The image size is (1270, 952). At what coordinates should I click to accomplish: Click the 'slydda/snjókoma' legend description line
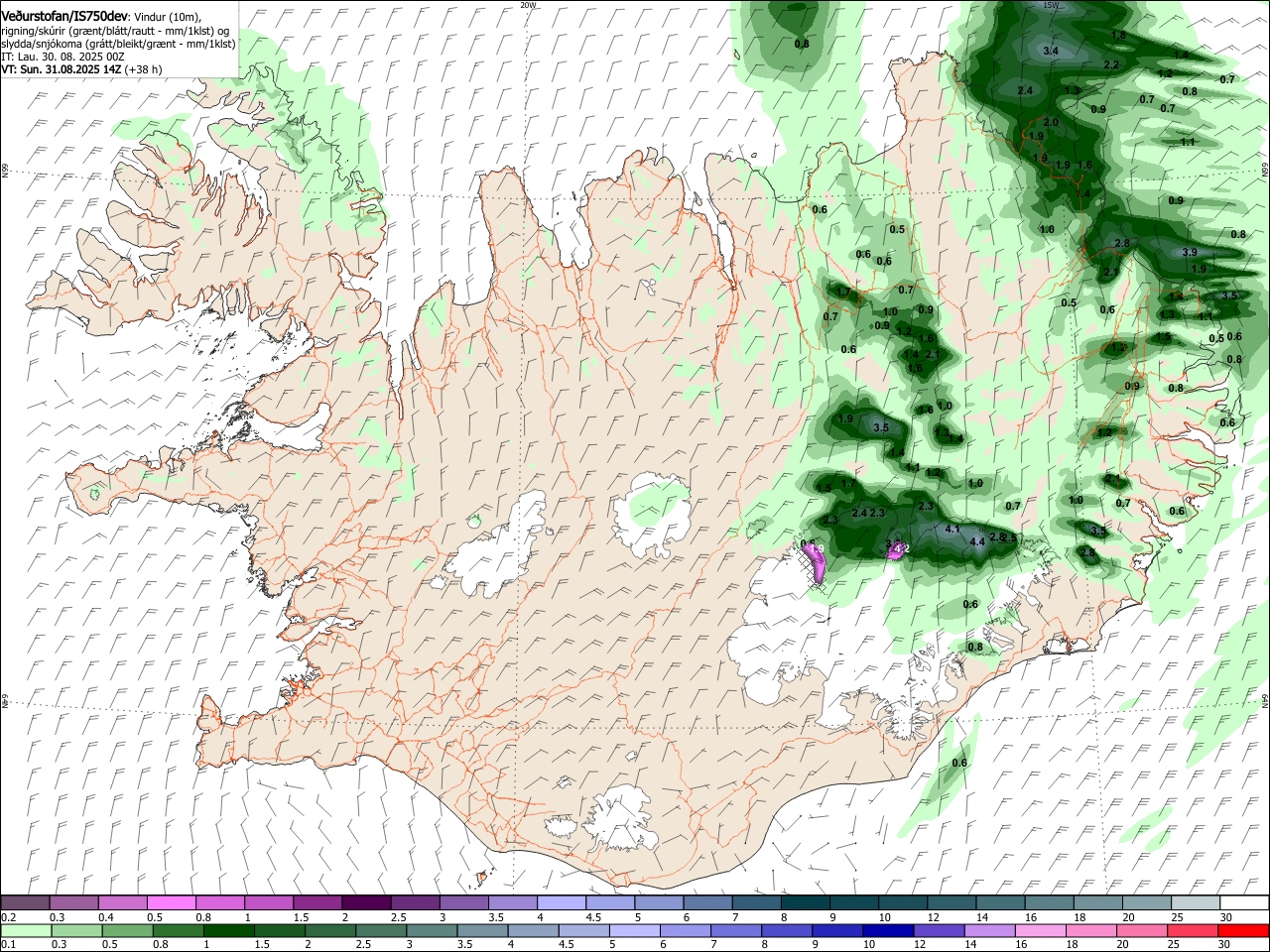coord(118,44)
